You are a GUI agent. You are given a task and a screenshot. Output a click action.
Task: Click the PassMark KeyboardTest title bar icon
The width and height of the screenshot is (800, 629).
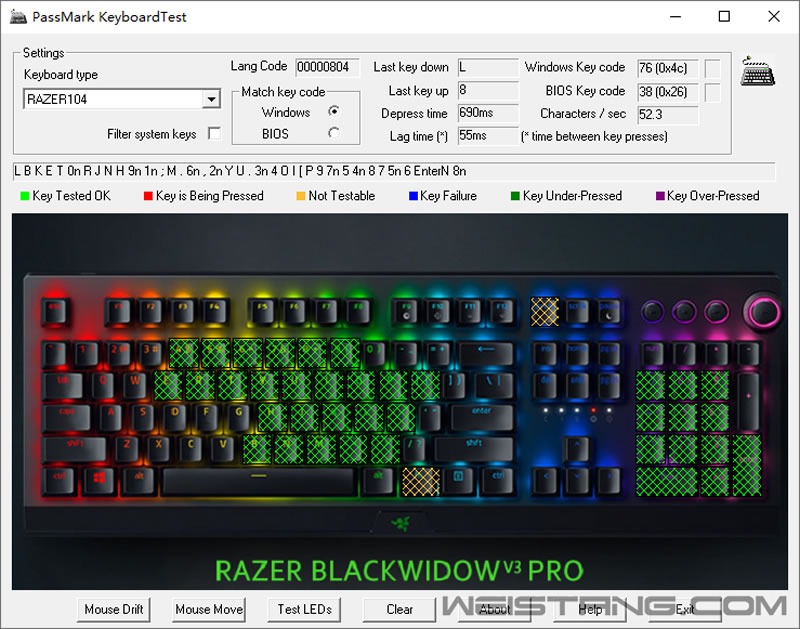click(18, 16)
